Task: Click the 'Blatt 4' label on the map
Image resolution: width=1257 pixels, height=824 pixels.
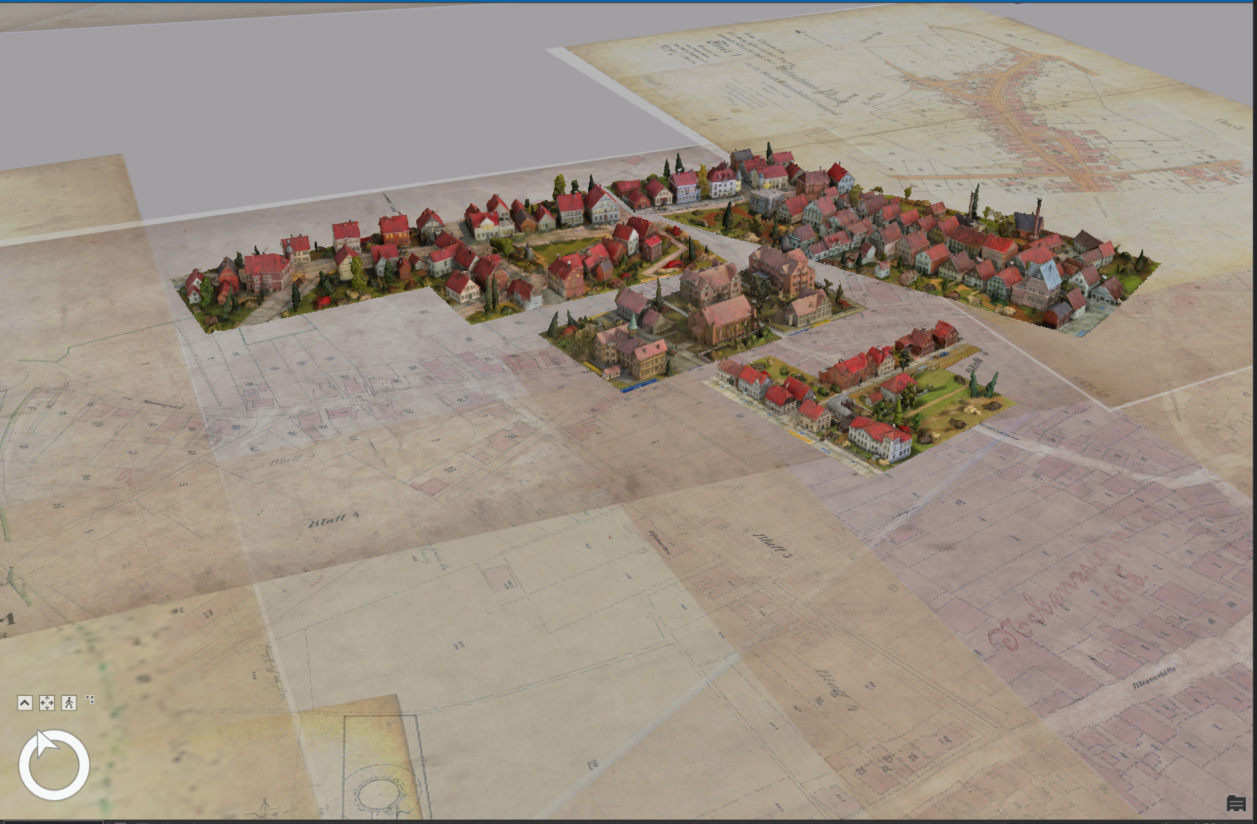Action: click(x=333, y=520)
